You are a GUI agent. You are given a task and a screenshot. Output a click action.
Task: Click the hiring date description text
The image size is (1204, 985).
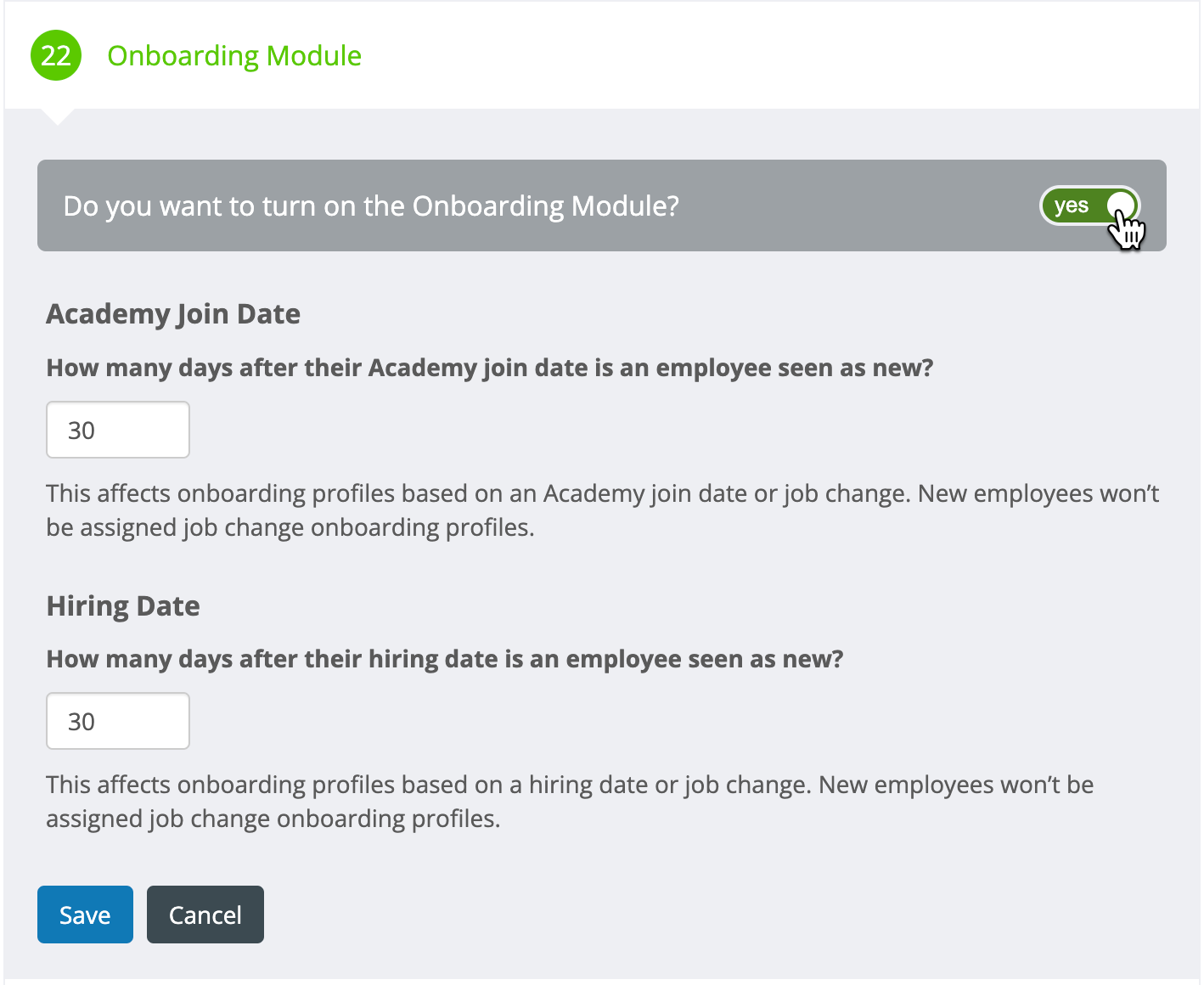(x=569, y=801)
